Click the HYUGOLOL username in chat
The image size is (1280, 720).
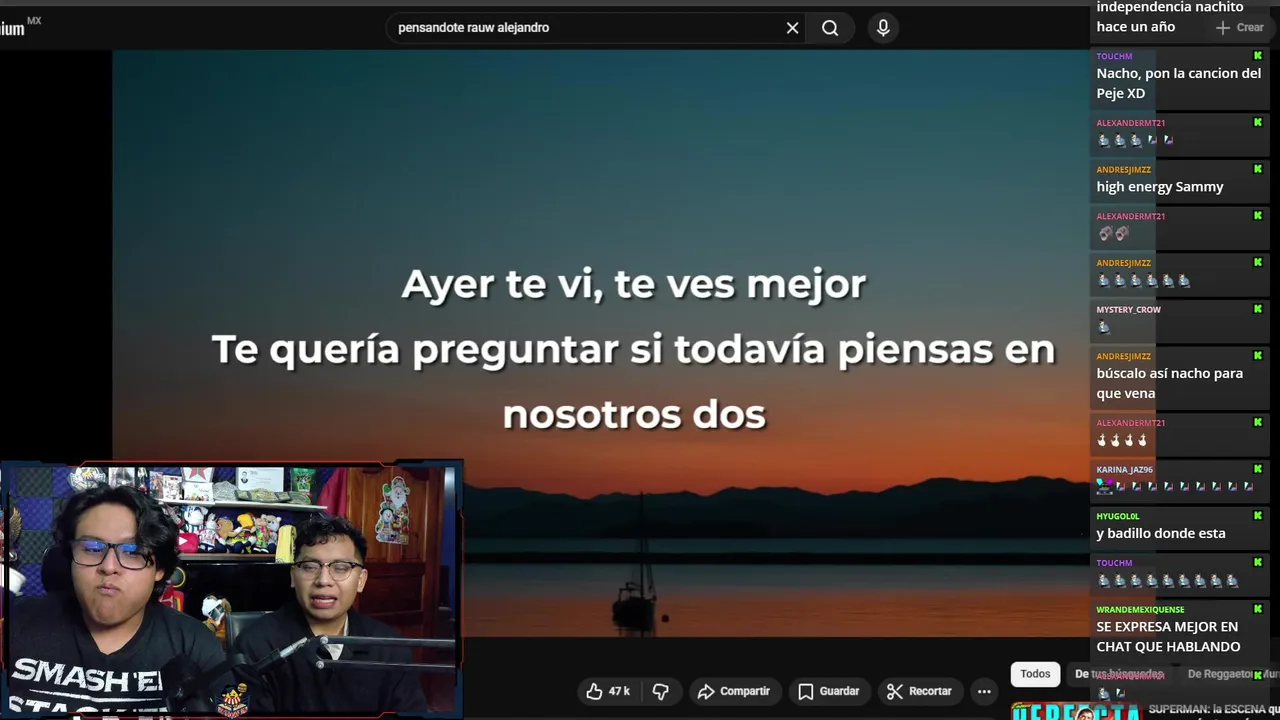[x=1117, y=516]
